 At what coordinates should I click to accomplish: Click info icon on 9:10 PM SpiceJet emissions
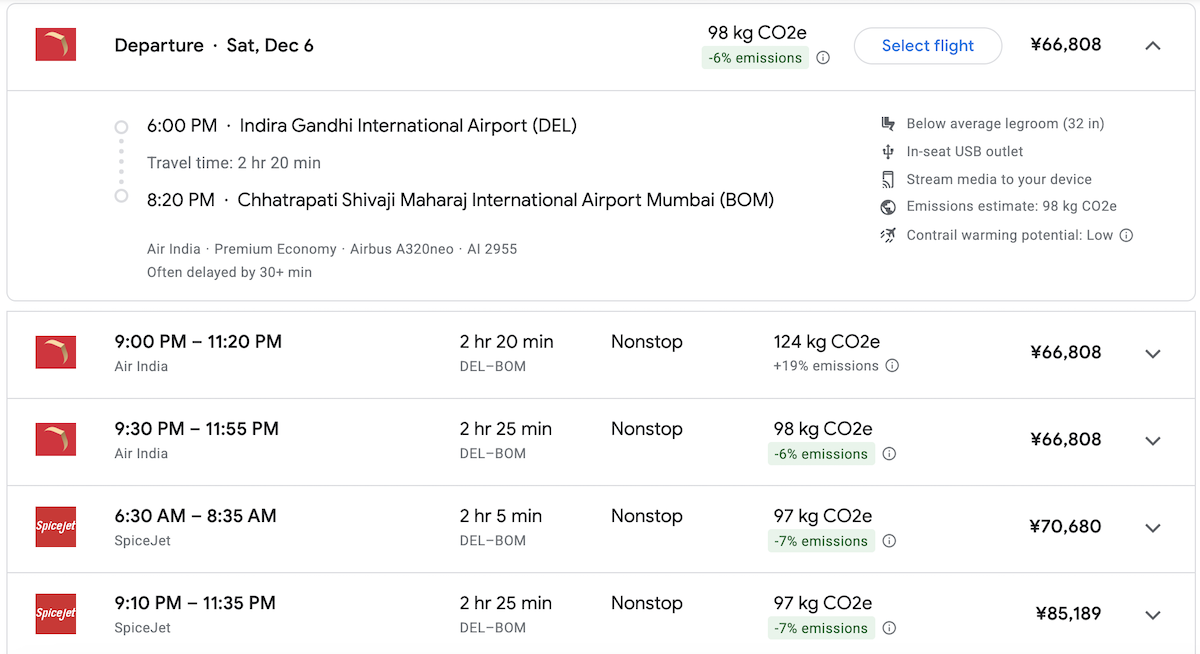click(x=889, y=628)
